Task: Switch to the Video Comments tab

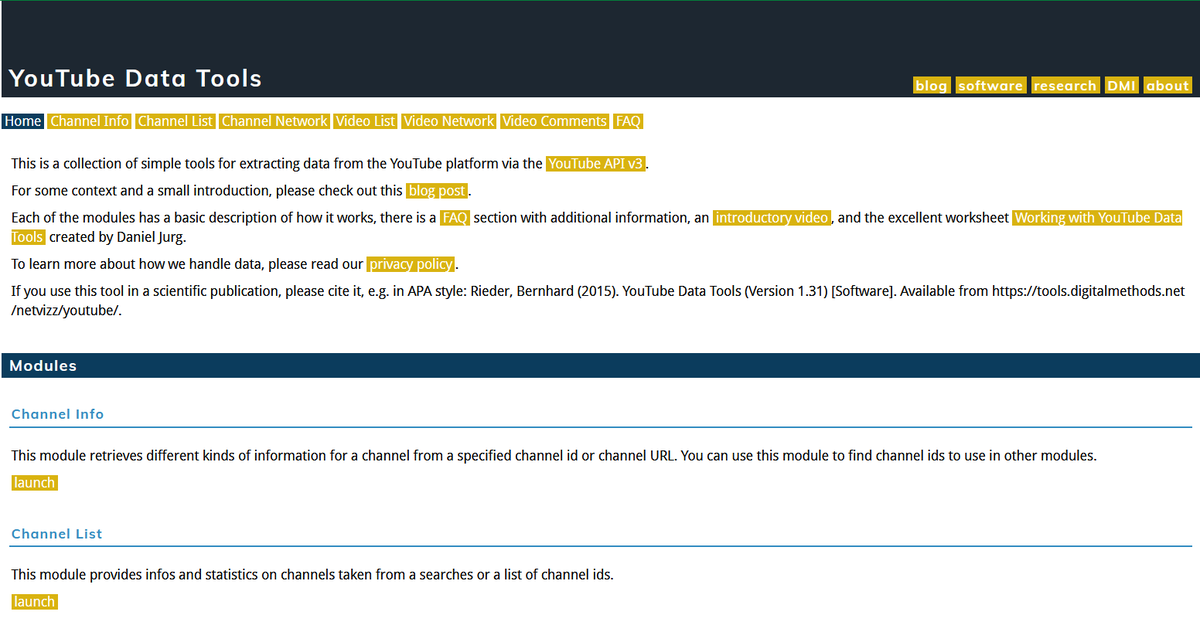Action: [555, 121]
